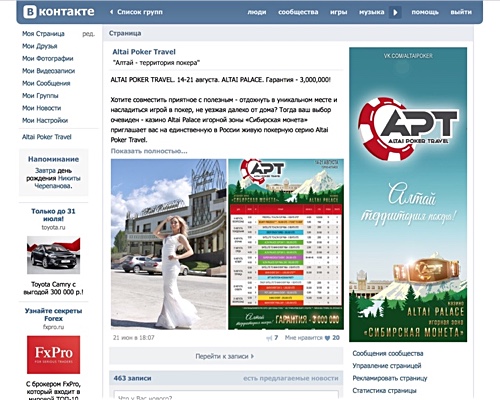Open the игры menu item
500x400 pixels.
338,12
